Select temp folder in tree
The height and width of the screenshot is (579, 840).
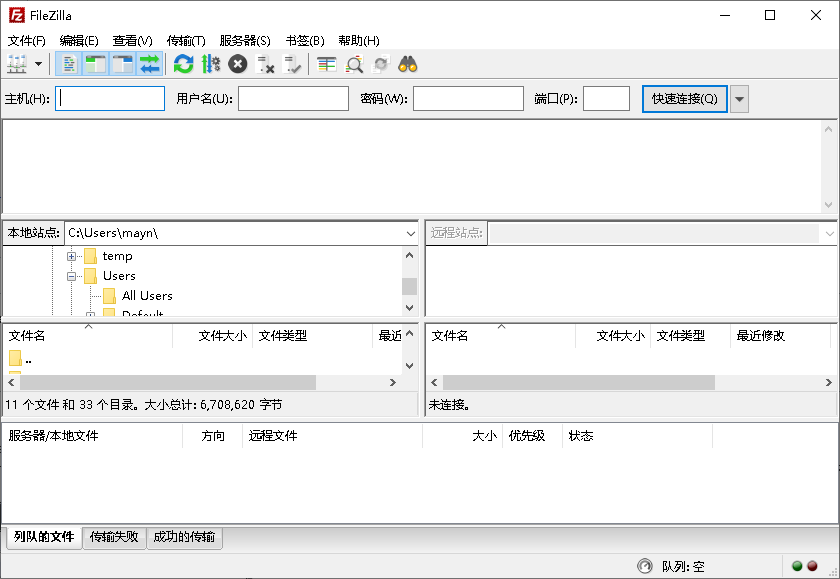tap(117, 256)
